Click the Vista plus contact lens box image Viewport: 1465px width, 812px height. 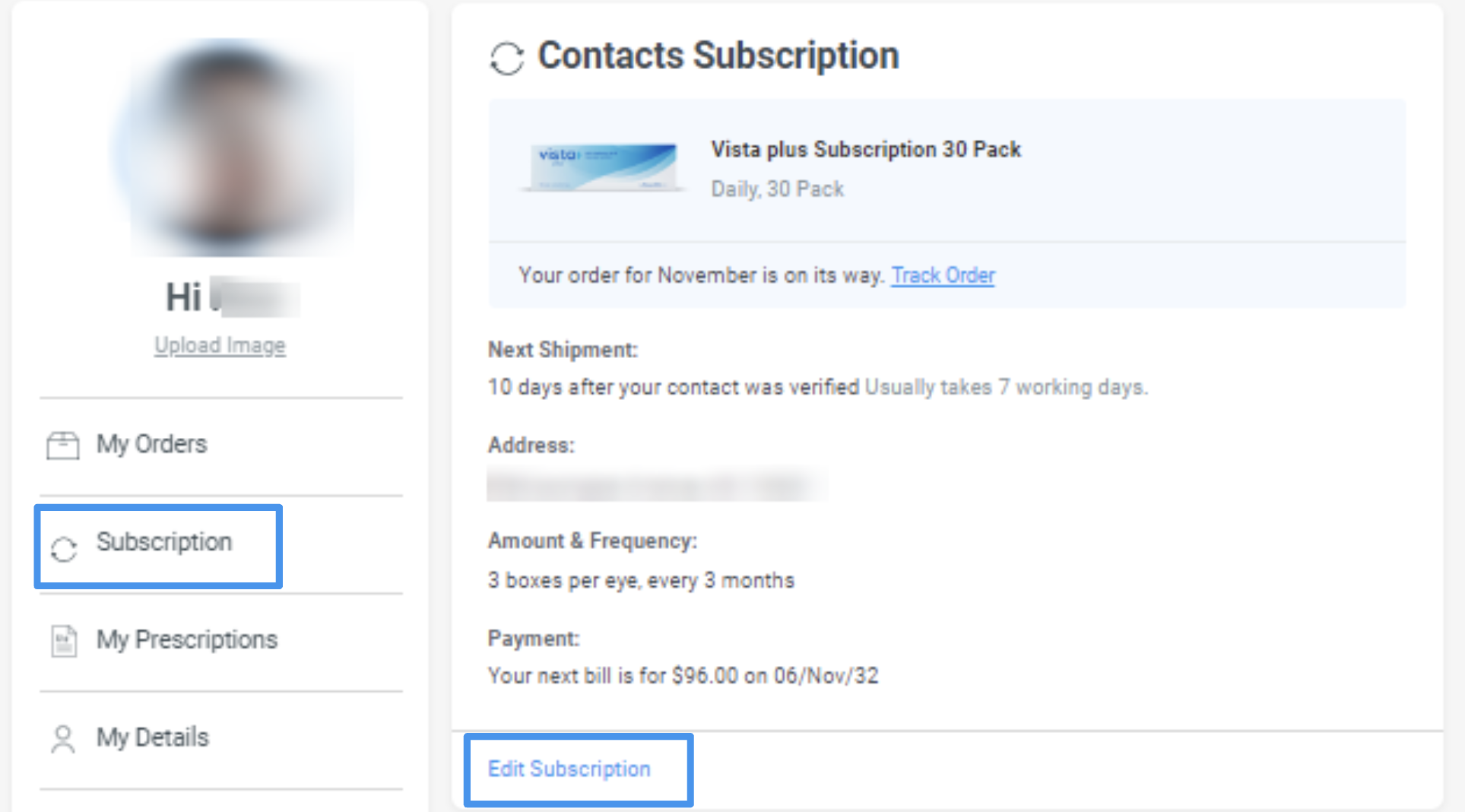point(602,167)
